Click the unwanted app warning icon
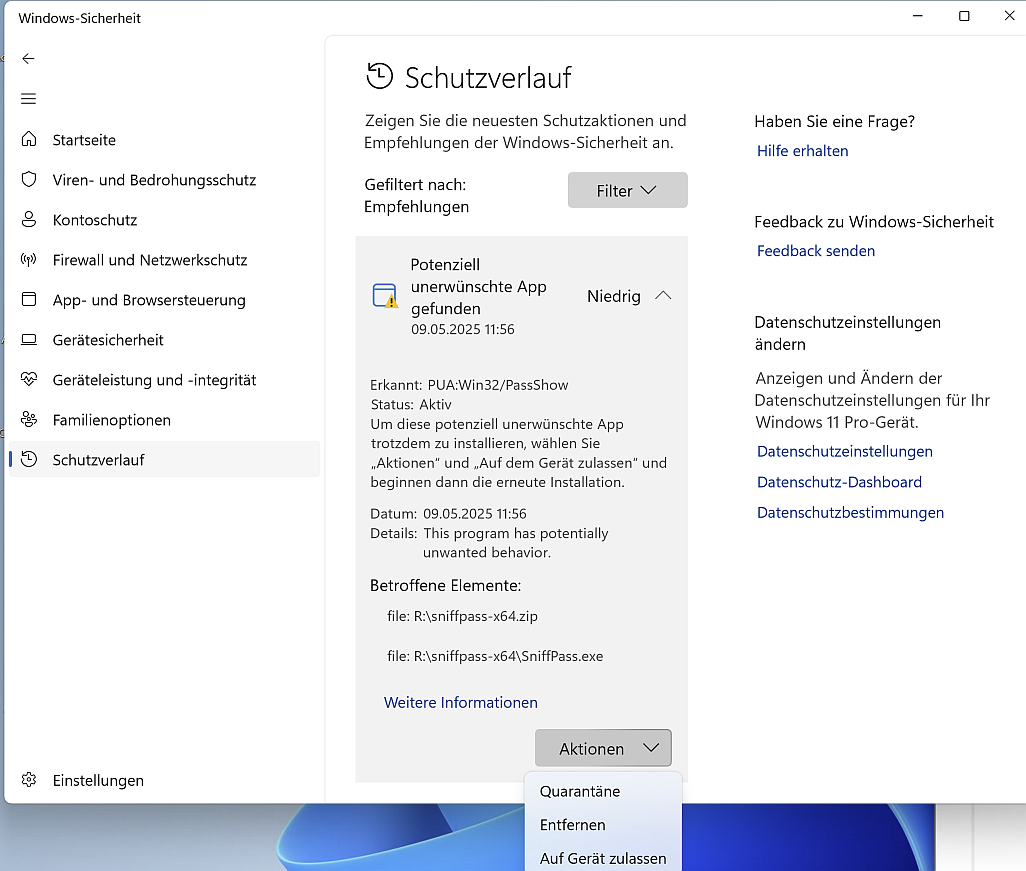Image resolution: width=1026 pixels, height=871 pixels. point(385,296)
